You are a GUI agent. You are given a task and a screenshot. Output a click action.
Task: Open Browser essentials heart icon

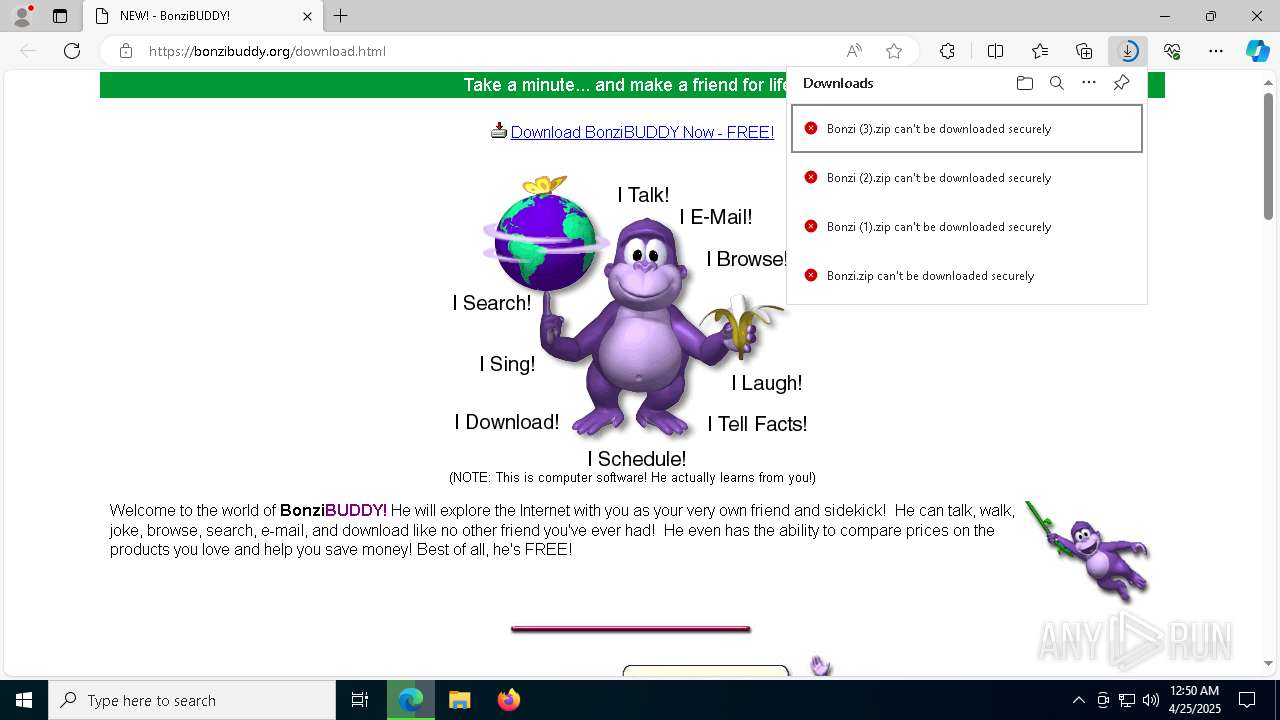1172,51
